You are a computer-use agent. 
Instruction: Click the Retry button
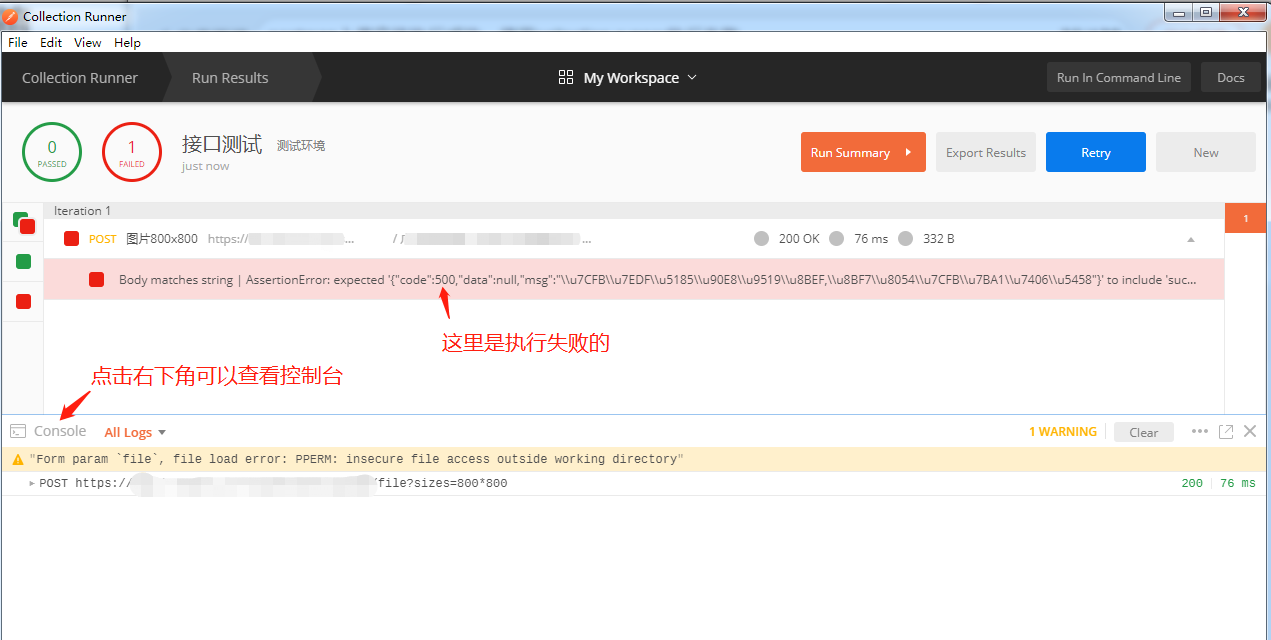[1095, 152]
